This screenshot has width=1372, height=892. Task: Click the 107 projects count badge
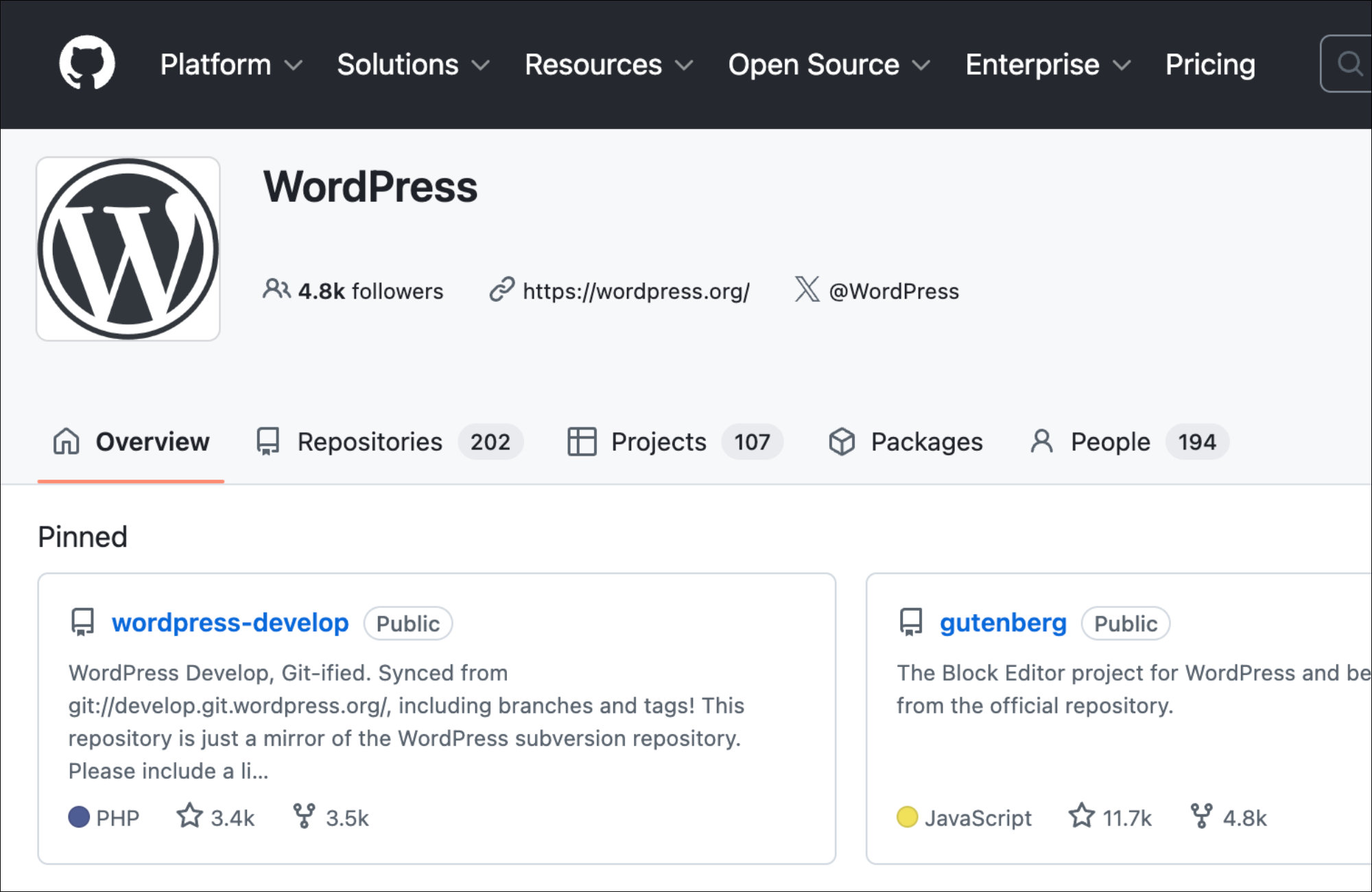tap(753, 442)
